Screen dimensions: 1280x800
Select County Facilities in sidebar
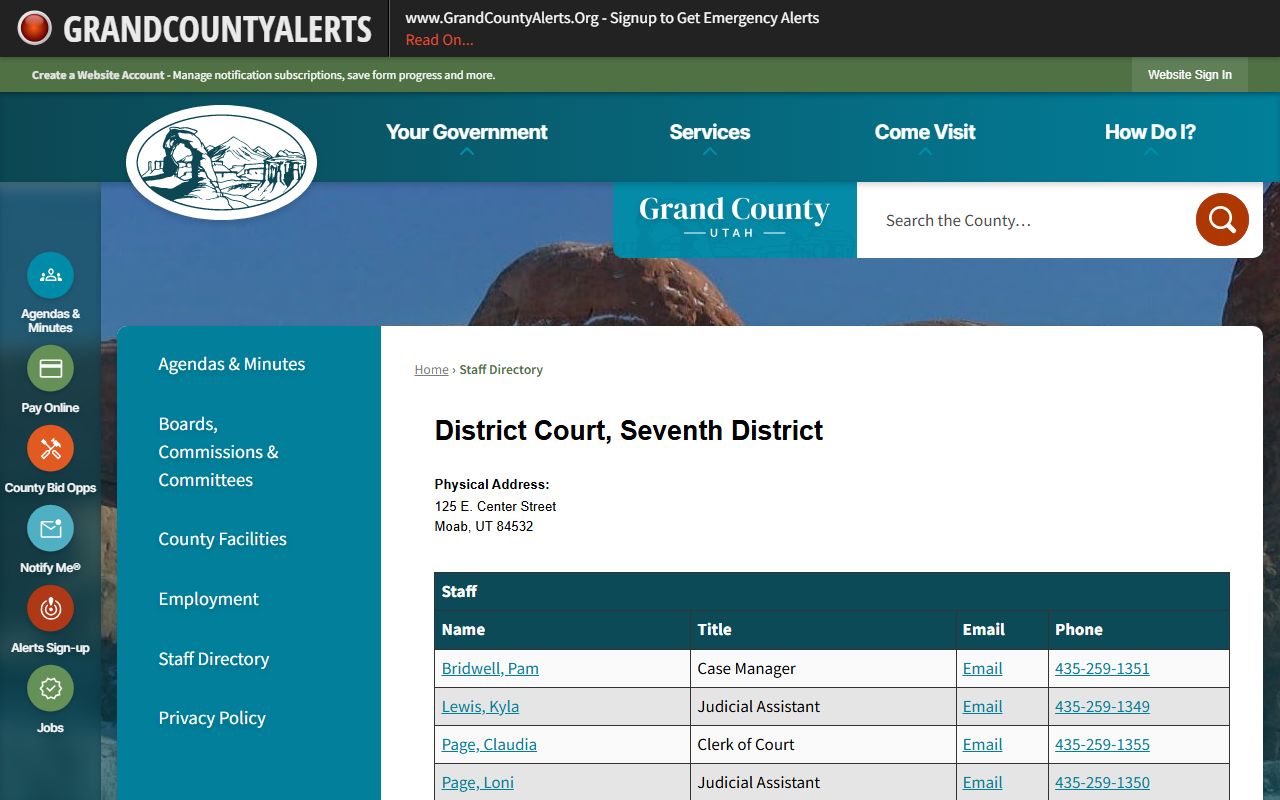[x=222, y=539]
